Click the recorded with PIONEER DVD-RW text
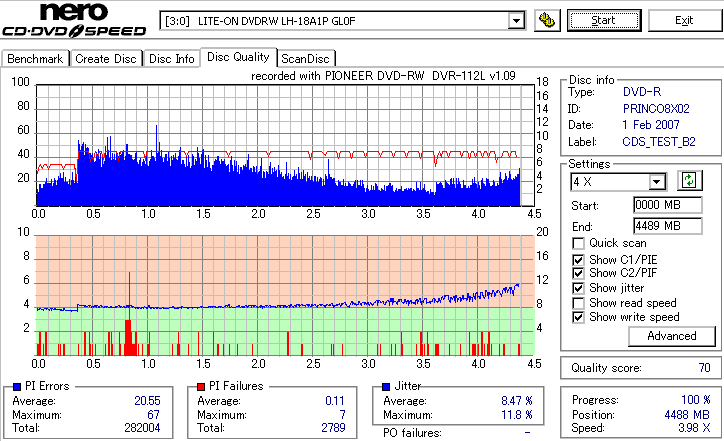The height and width of the screenshot is (441, 724). pyautogui.click(x=383, y=76)
